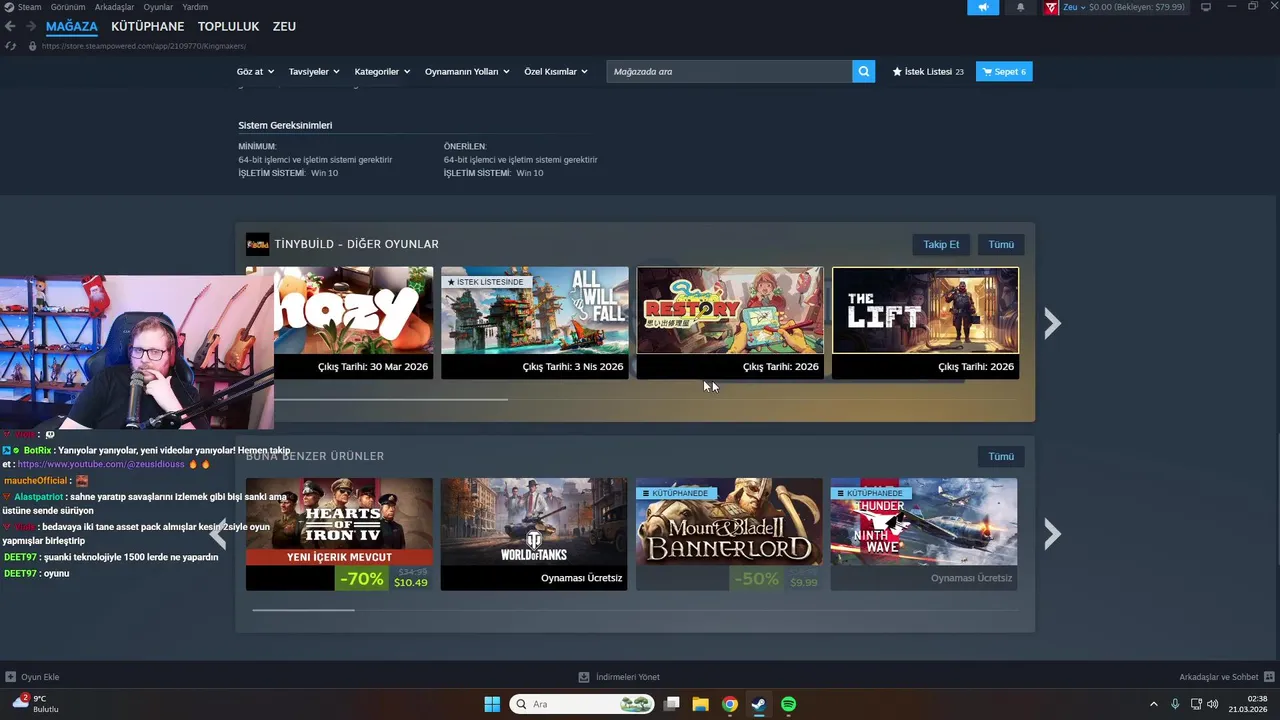Click the announcements megaphone icon

[983, 7]
